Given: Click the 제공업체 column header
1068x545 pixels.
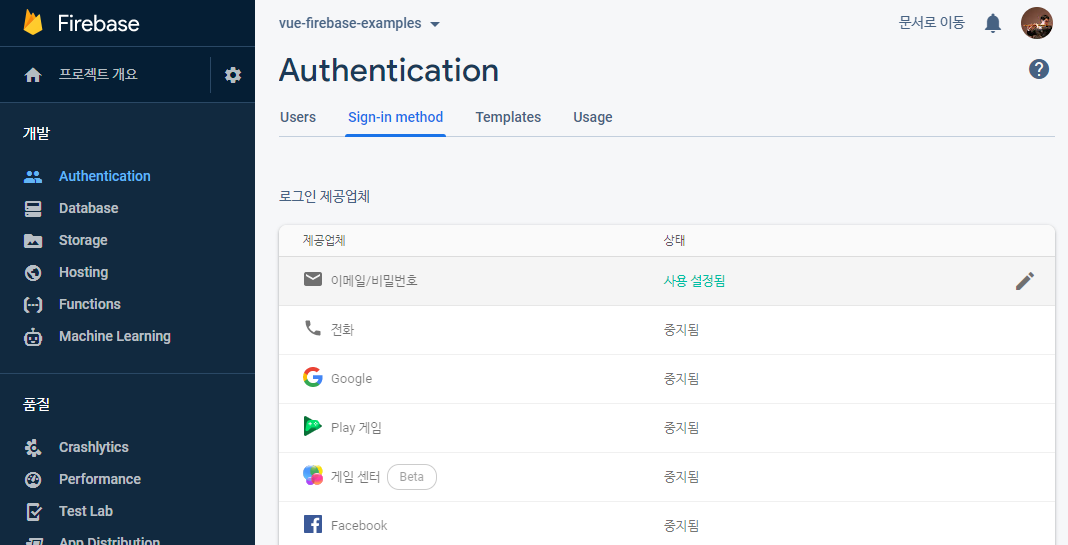Looking at the screenshot, I should (324, 240).
